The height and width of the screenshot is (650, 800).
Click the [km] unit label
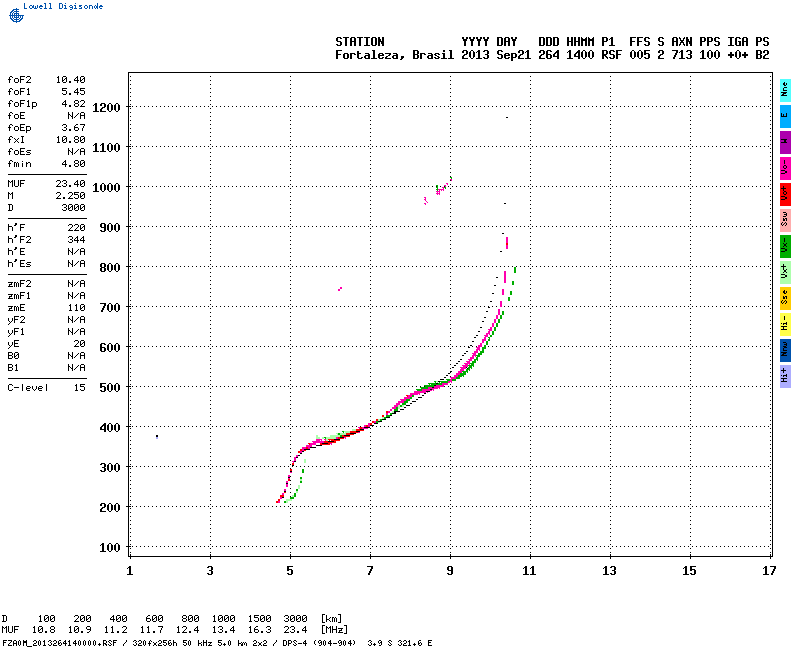(331, 619)
